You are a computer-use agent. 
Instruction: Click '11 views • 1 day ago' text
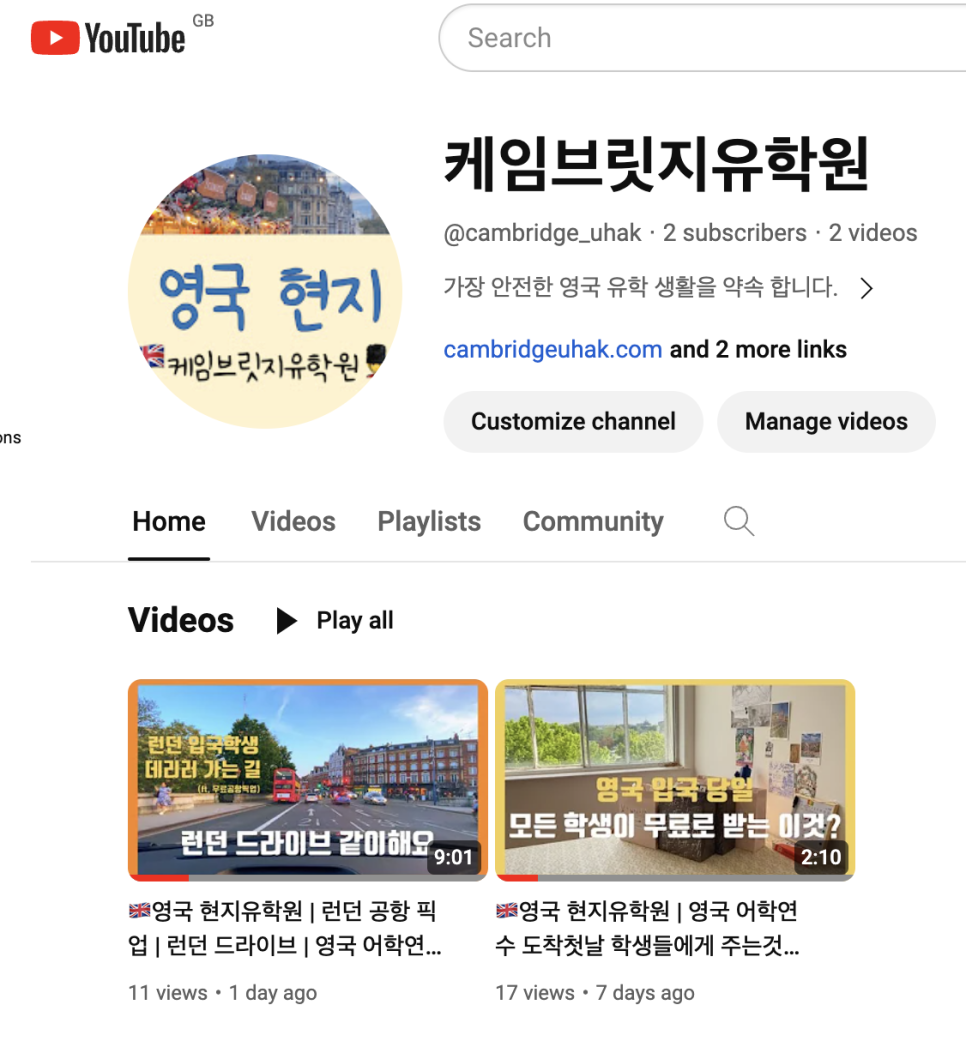tap(222, 993)
